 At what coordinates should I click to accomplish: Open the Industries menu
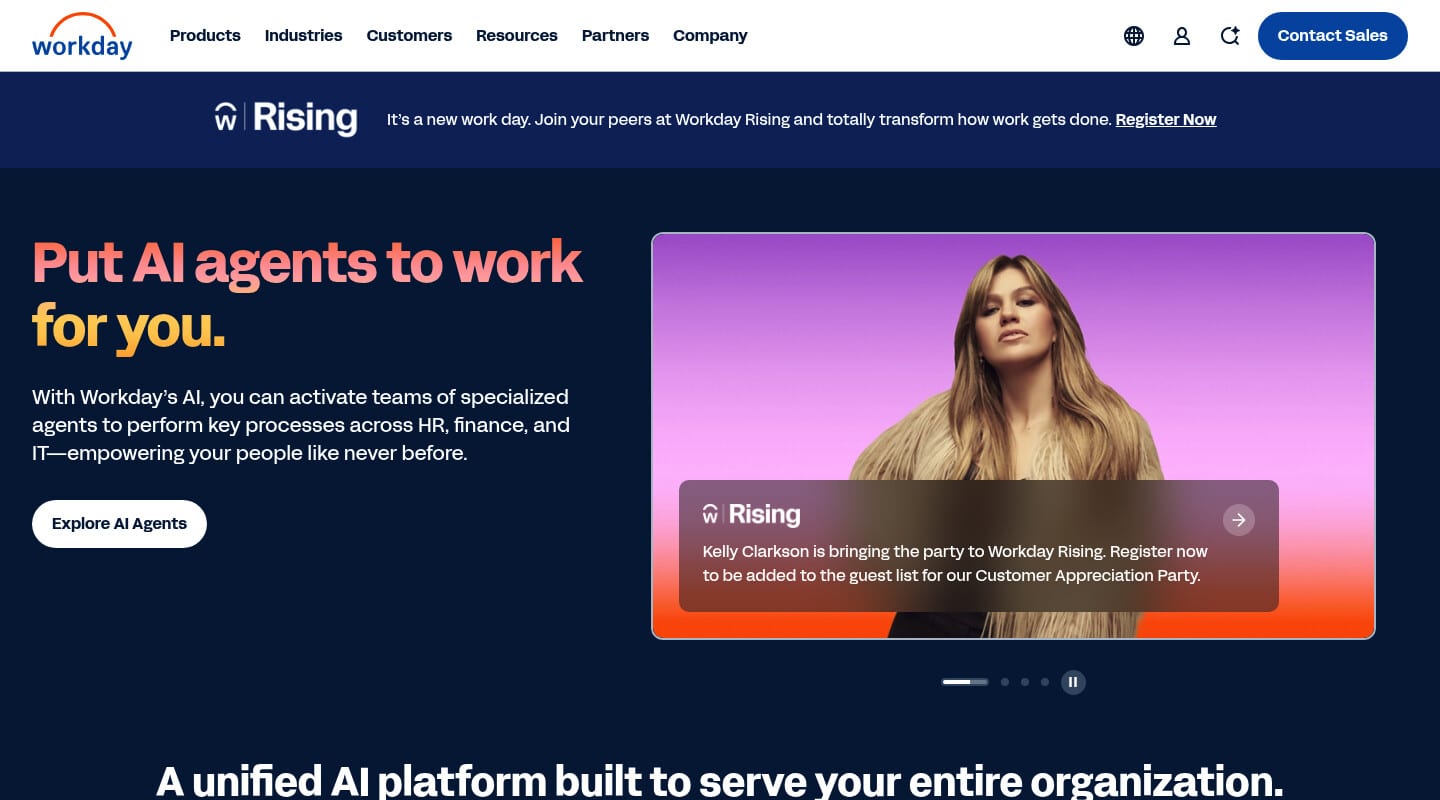[304, 36]
